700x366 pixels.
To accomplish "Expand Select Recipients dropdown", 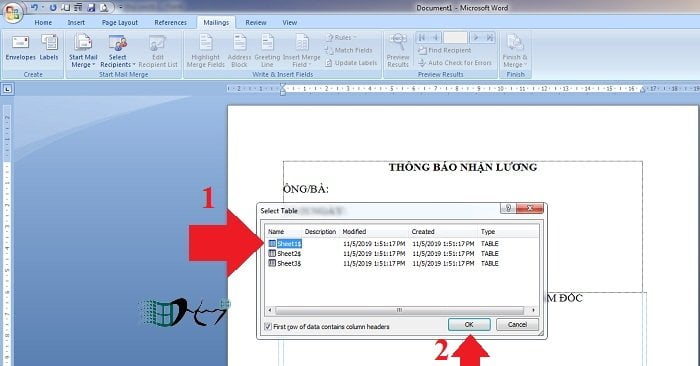I will (x=117, y=51).
